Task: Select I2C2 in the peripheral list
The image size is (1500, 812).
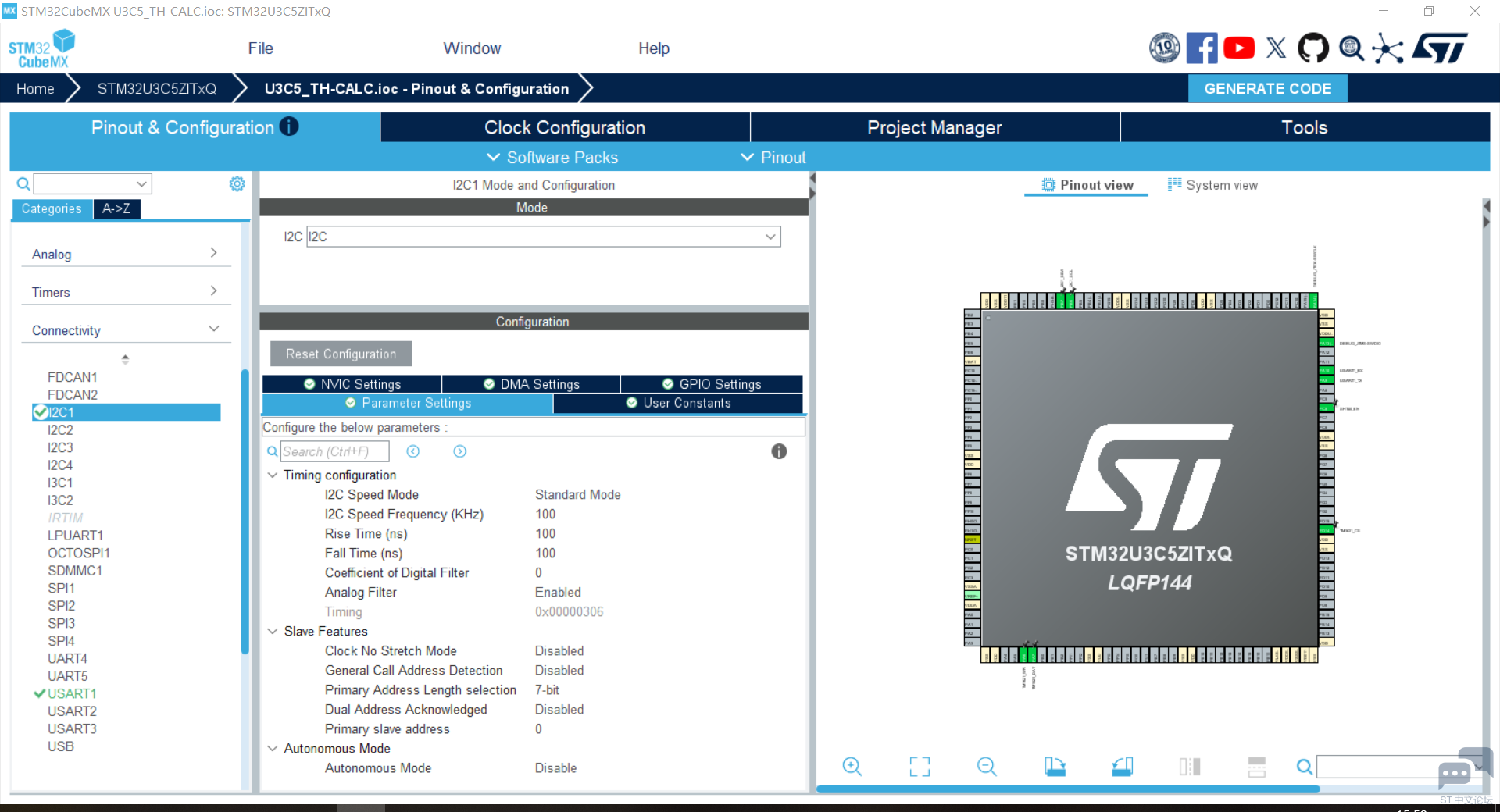Action: tap(60, 430)
